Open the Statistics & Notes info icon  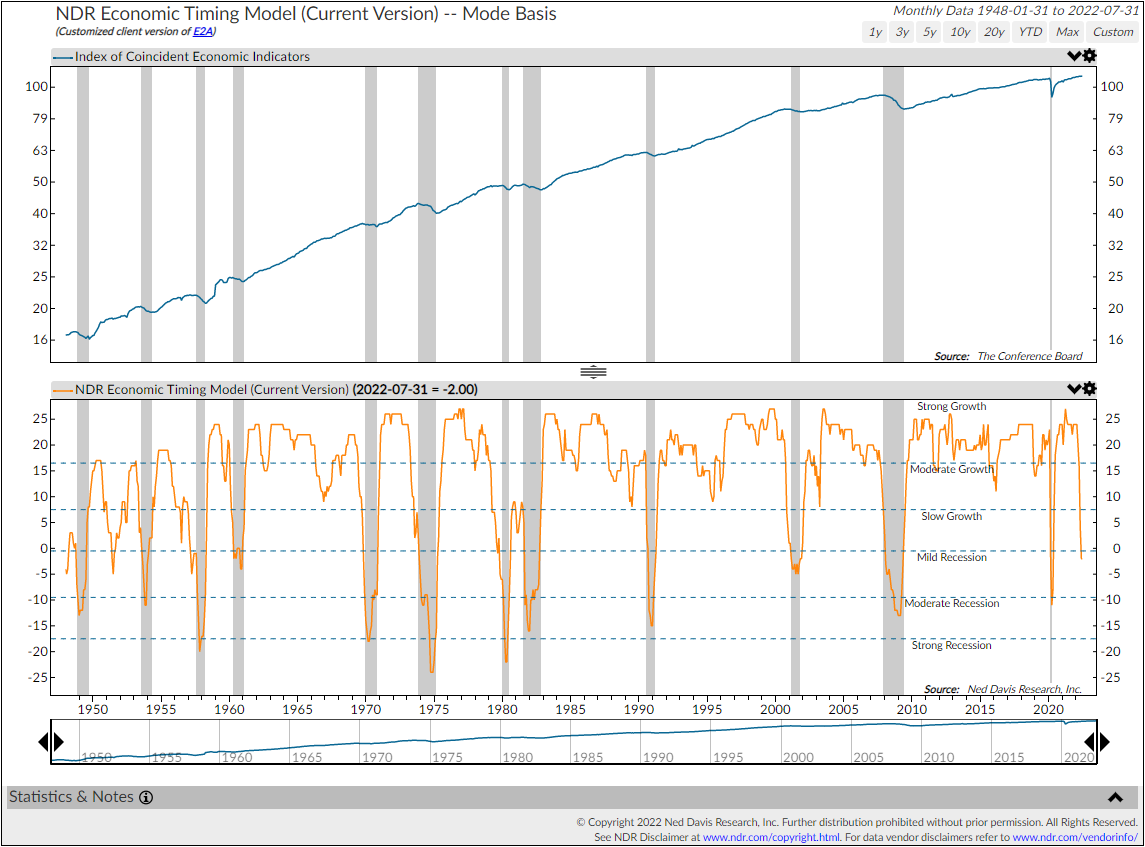[146, 797]
